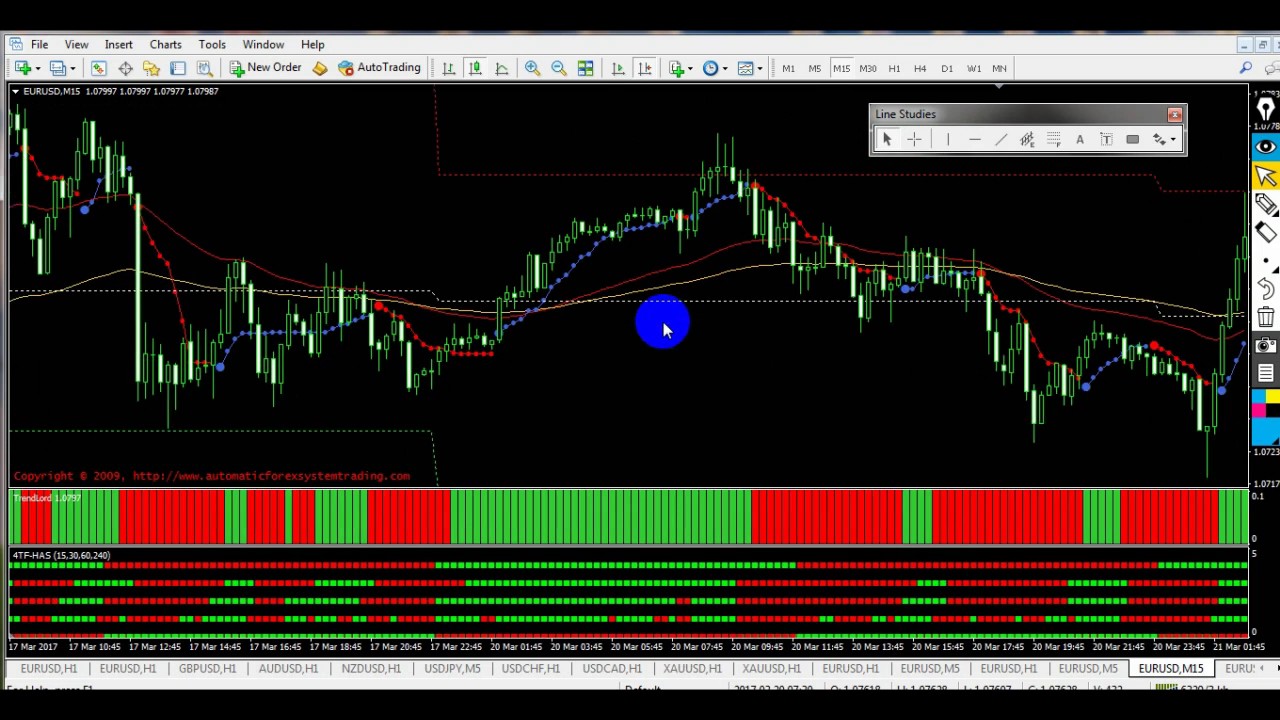Select the M5 timeframe
This screenshot has height=720, width=1280.
(x=814, y=68)
